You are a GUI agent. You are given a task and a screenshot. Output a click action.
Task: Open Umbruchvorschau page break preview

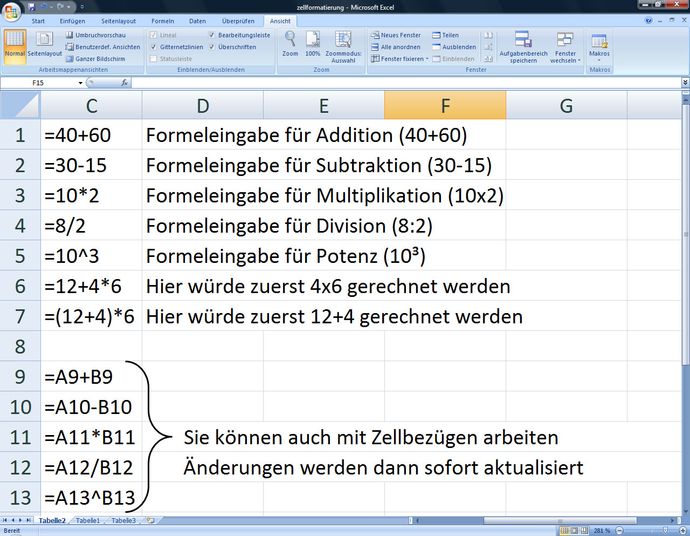tap(95, 35)
